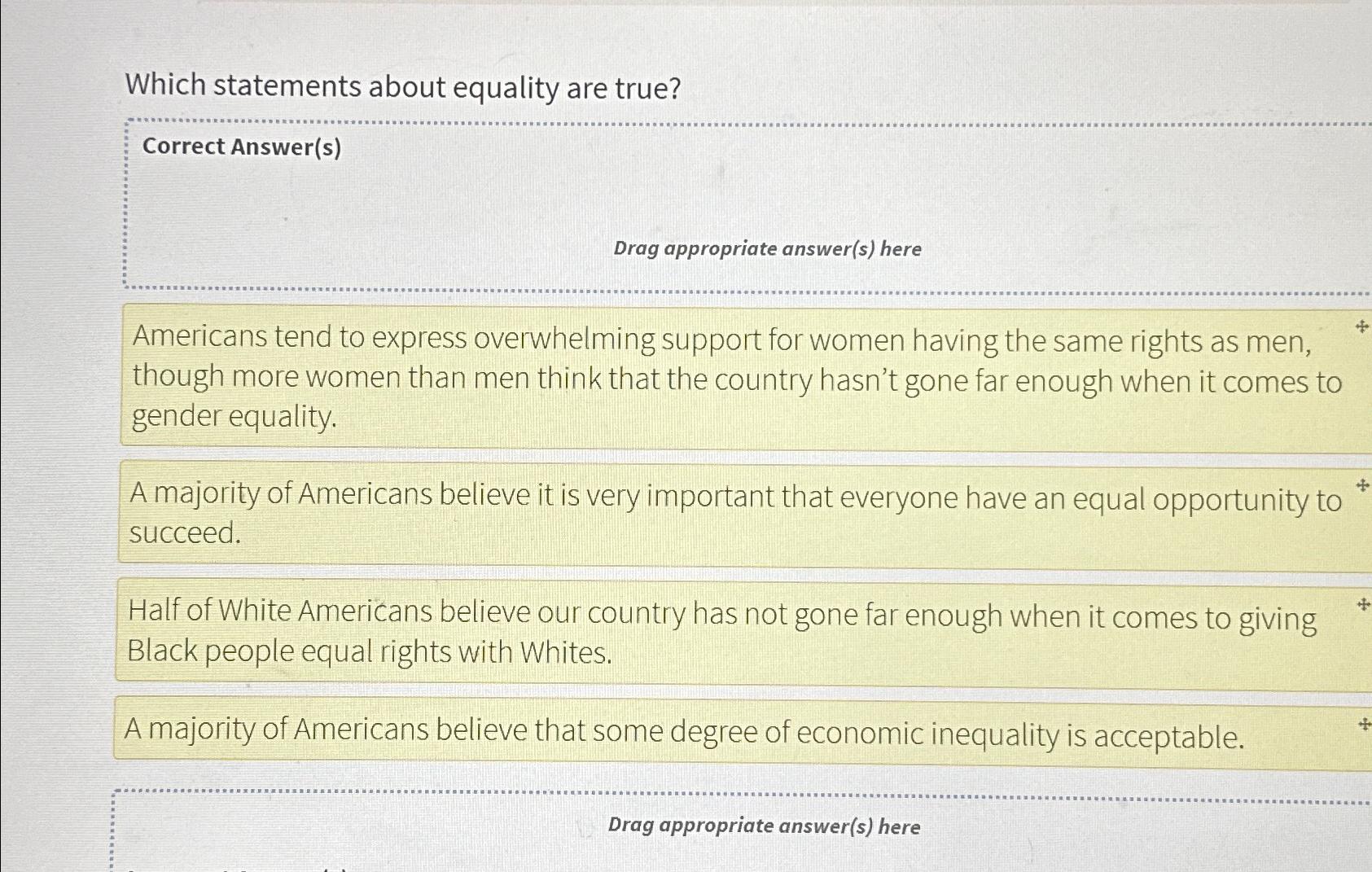This screenshot has width=1372, height=872.
Task: Click the Correct Answer(s) heading label
Action: [243, 147]
